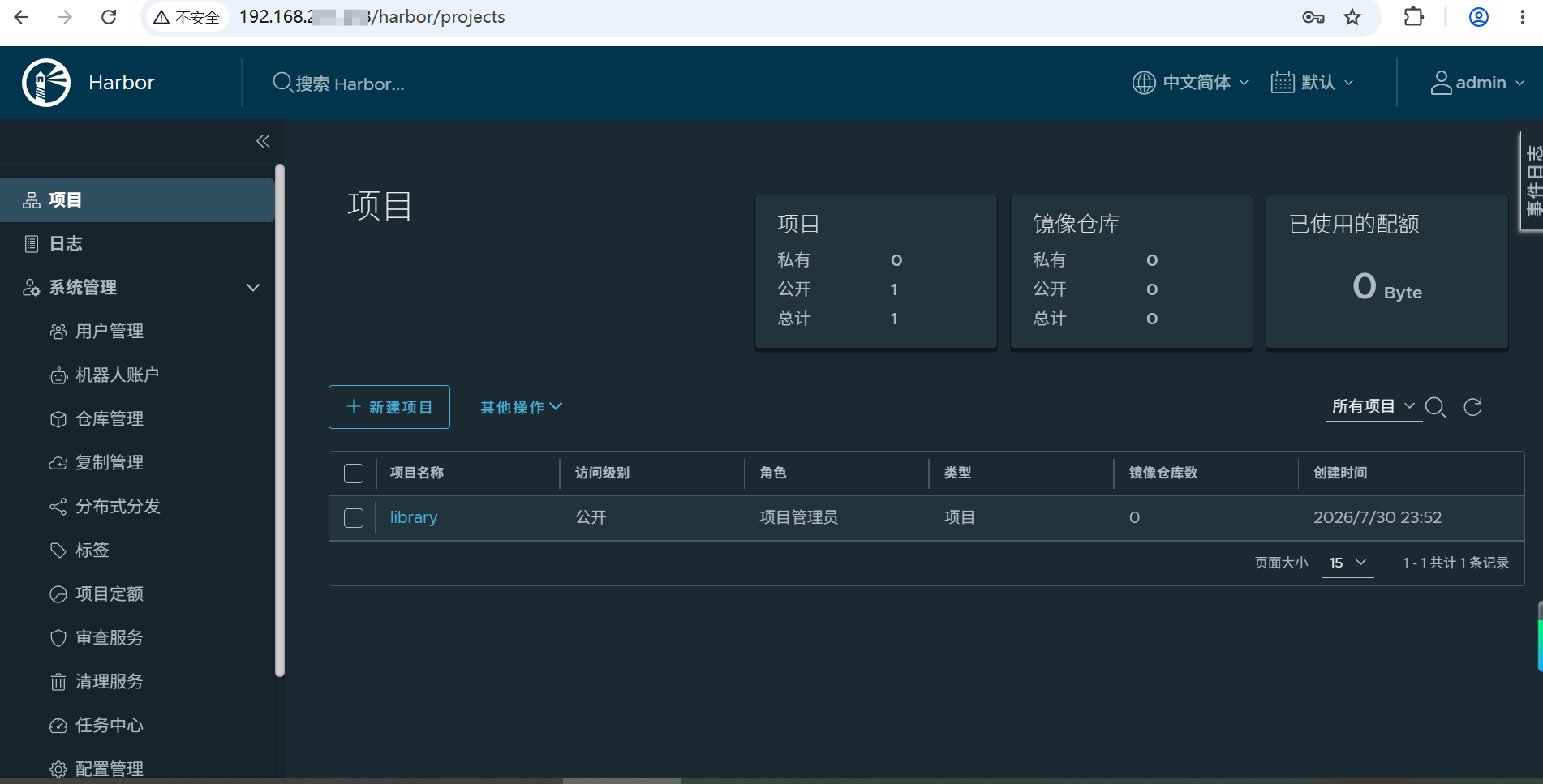Go forward in browser history

click(x=65, y=17)
